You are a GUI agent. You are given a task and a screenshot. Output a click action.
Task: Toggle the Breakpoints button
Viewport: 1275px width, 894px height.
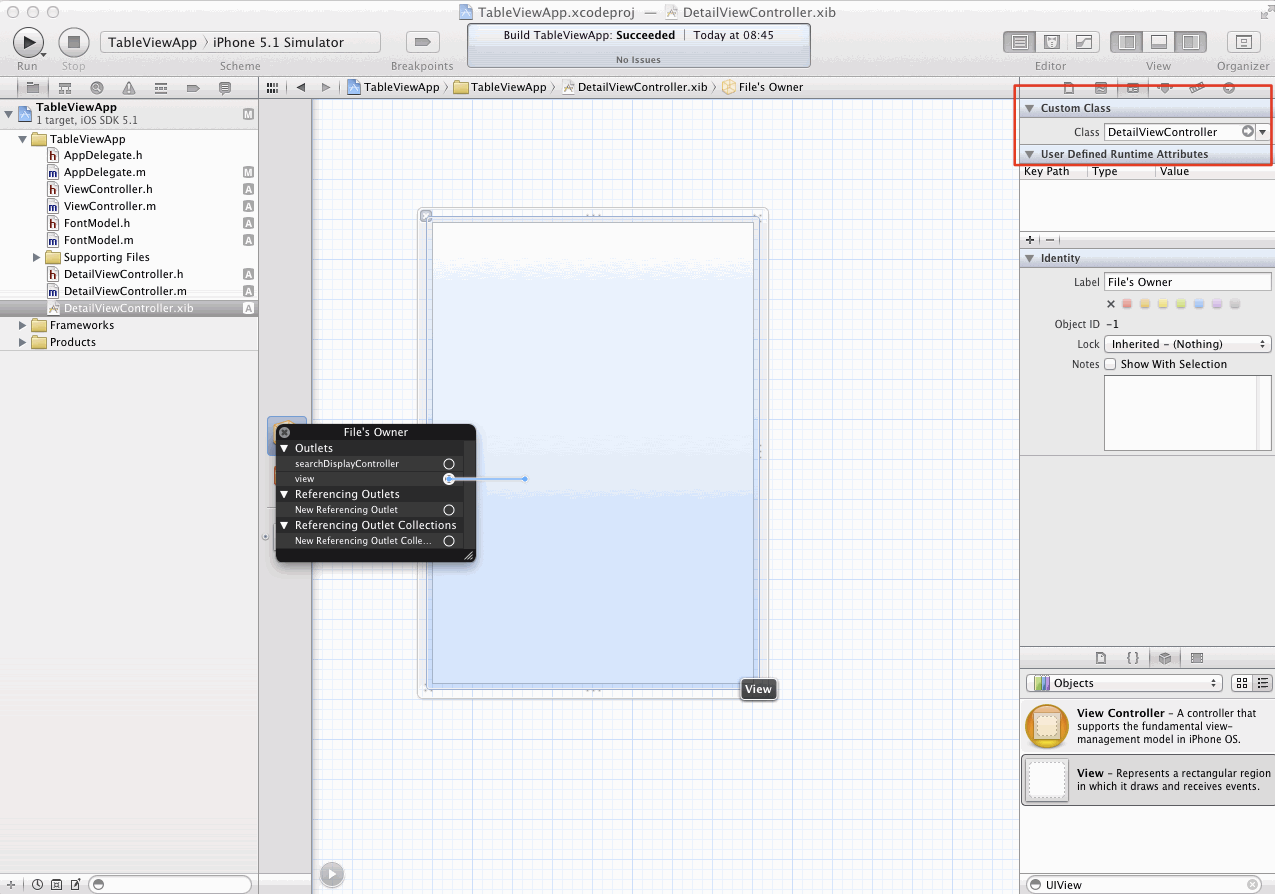pos(422,42)
